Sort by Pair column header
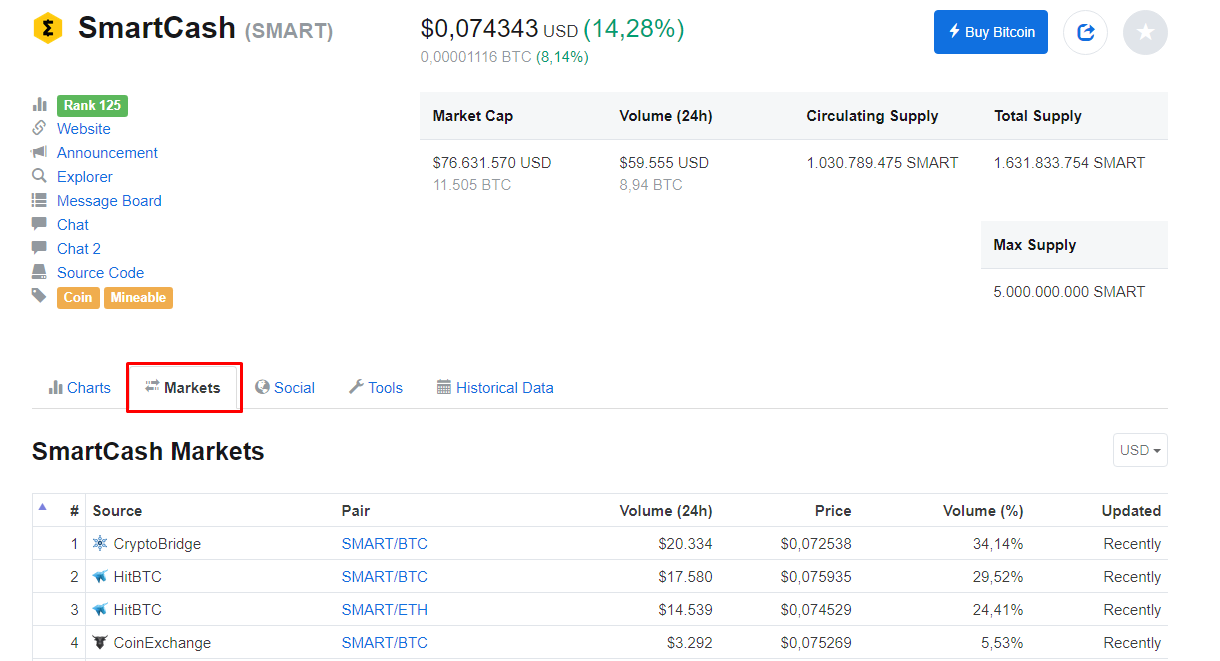This screenshot has height=661, width=1220. (x=356, y=511)
